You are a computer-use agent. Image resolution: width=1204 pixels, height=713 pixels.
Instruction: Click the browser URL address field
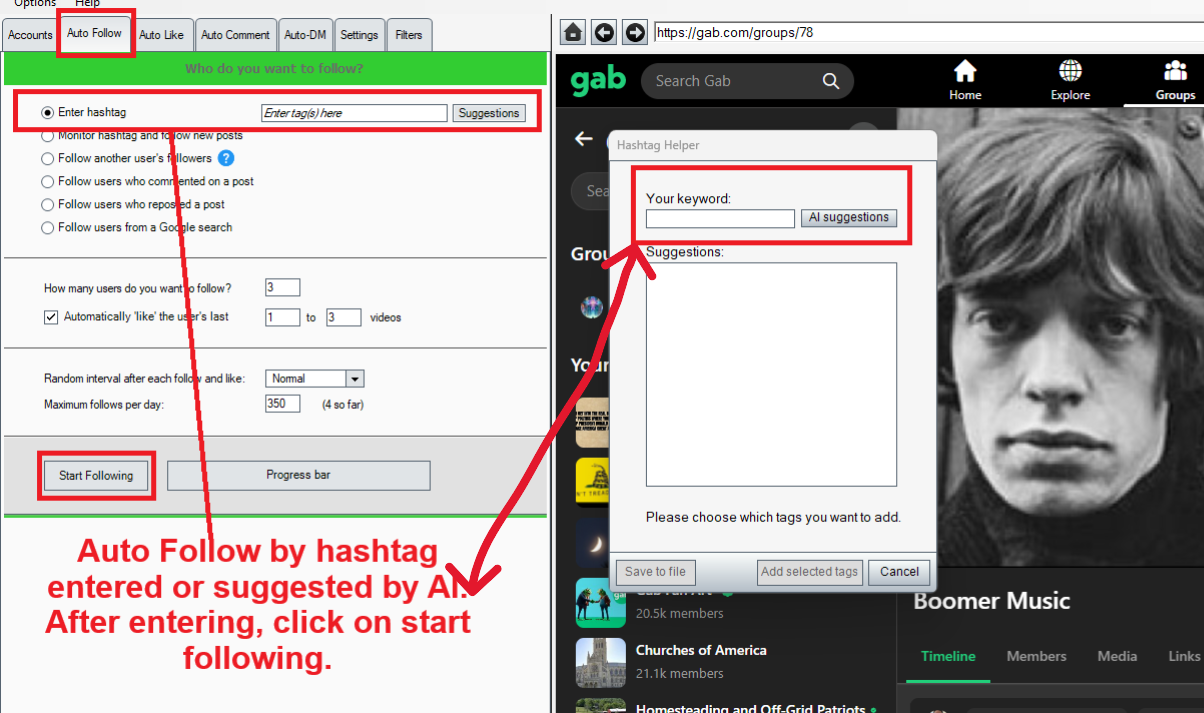coord(929,33)
